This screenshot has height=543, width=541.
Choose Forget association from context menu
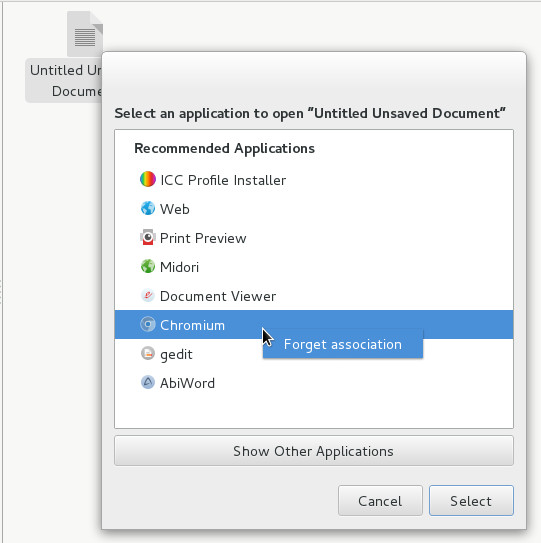pyautogui.click(x=343, y=344)
